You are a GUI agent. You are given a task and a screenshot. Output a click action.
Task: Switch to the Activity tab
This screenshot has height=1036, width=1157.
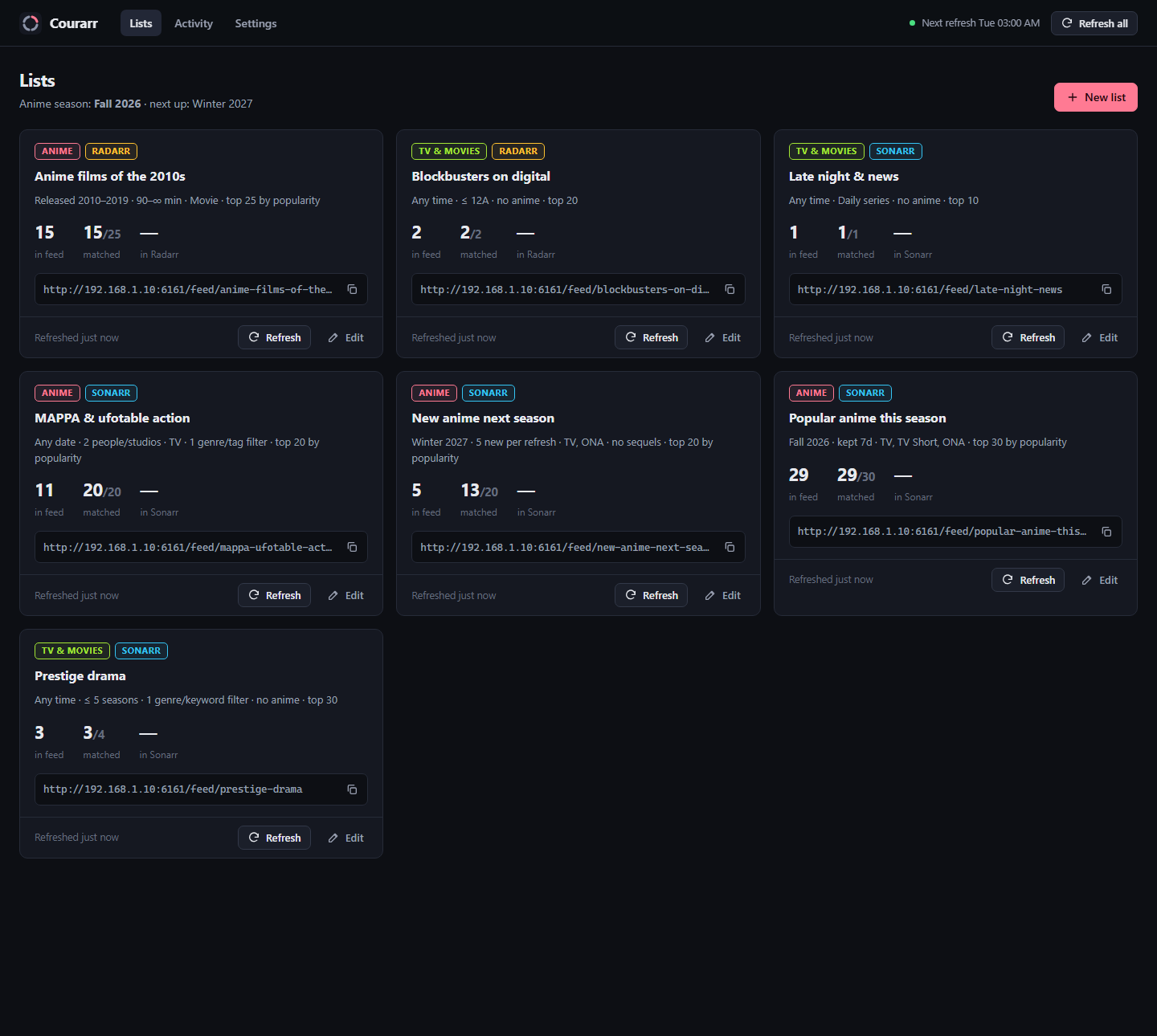(194, 23)
